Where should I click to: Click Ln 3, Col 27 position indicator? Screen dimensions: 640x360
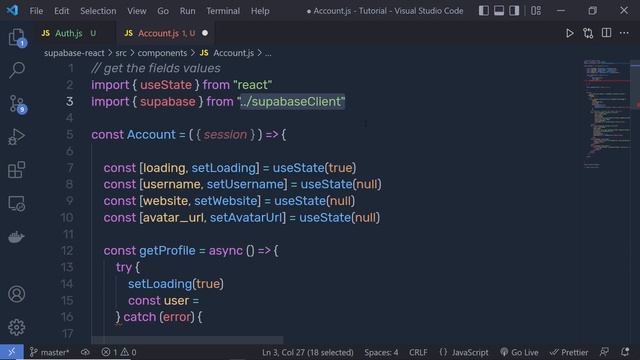[x=308, y=352]
